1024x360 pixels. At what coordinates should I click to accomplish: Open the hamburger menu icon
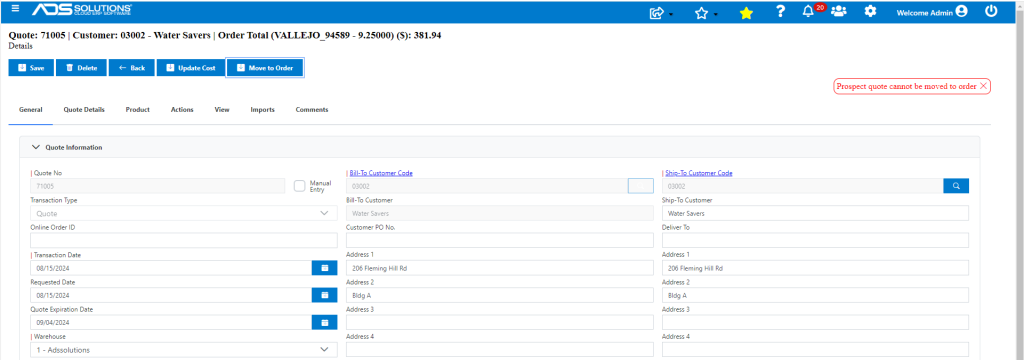coord(16,9)
